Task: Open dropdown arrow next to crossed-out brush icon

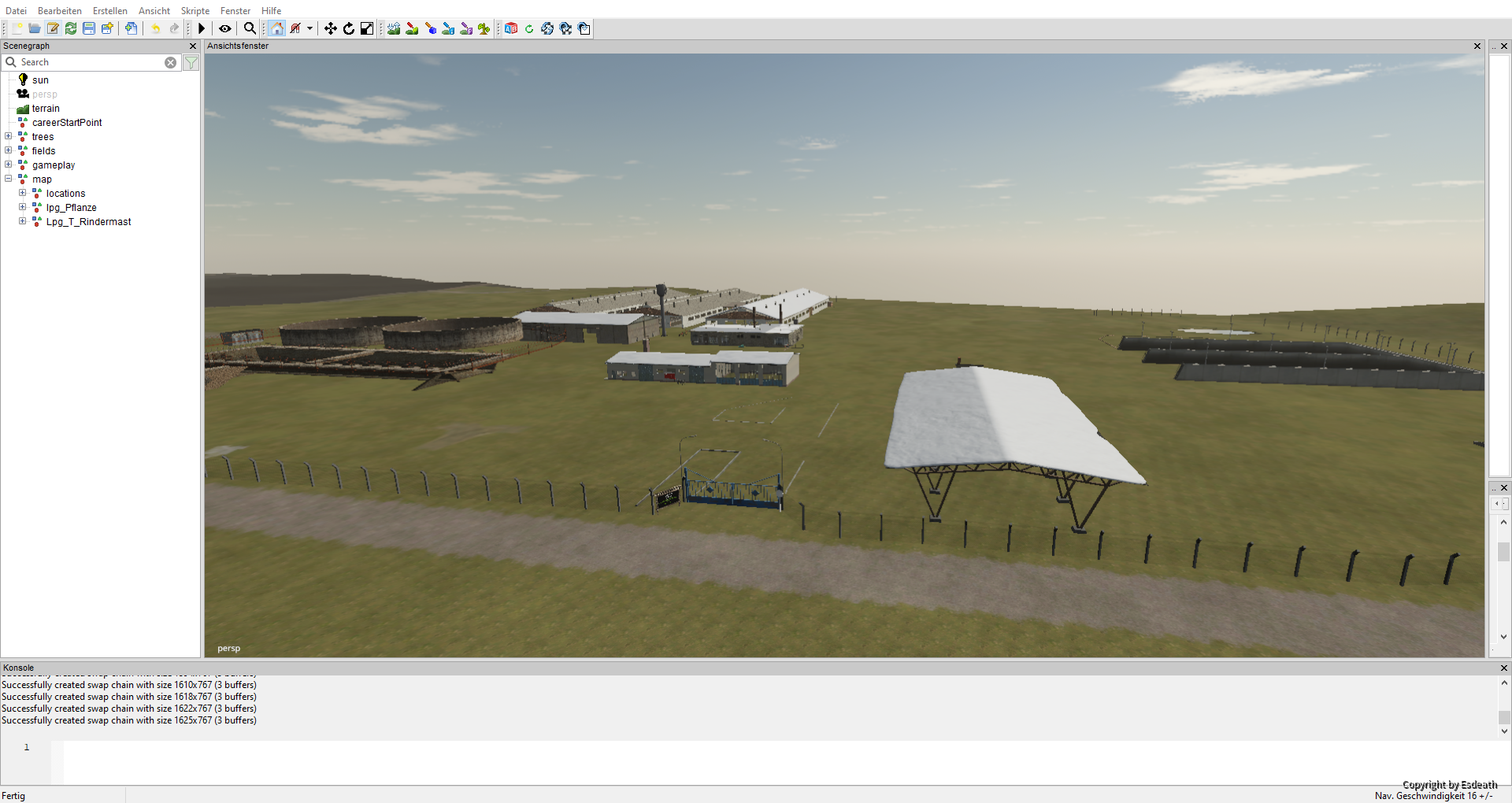Action: tap(310, 28)
